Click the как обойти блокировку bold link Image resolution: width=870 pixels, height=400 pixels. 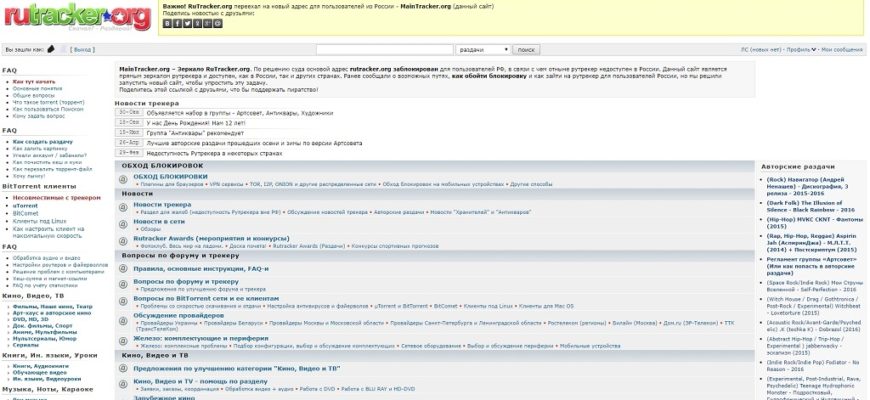489,75
